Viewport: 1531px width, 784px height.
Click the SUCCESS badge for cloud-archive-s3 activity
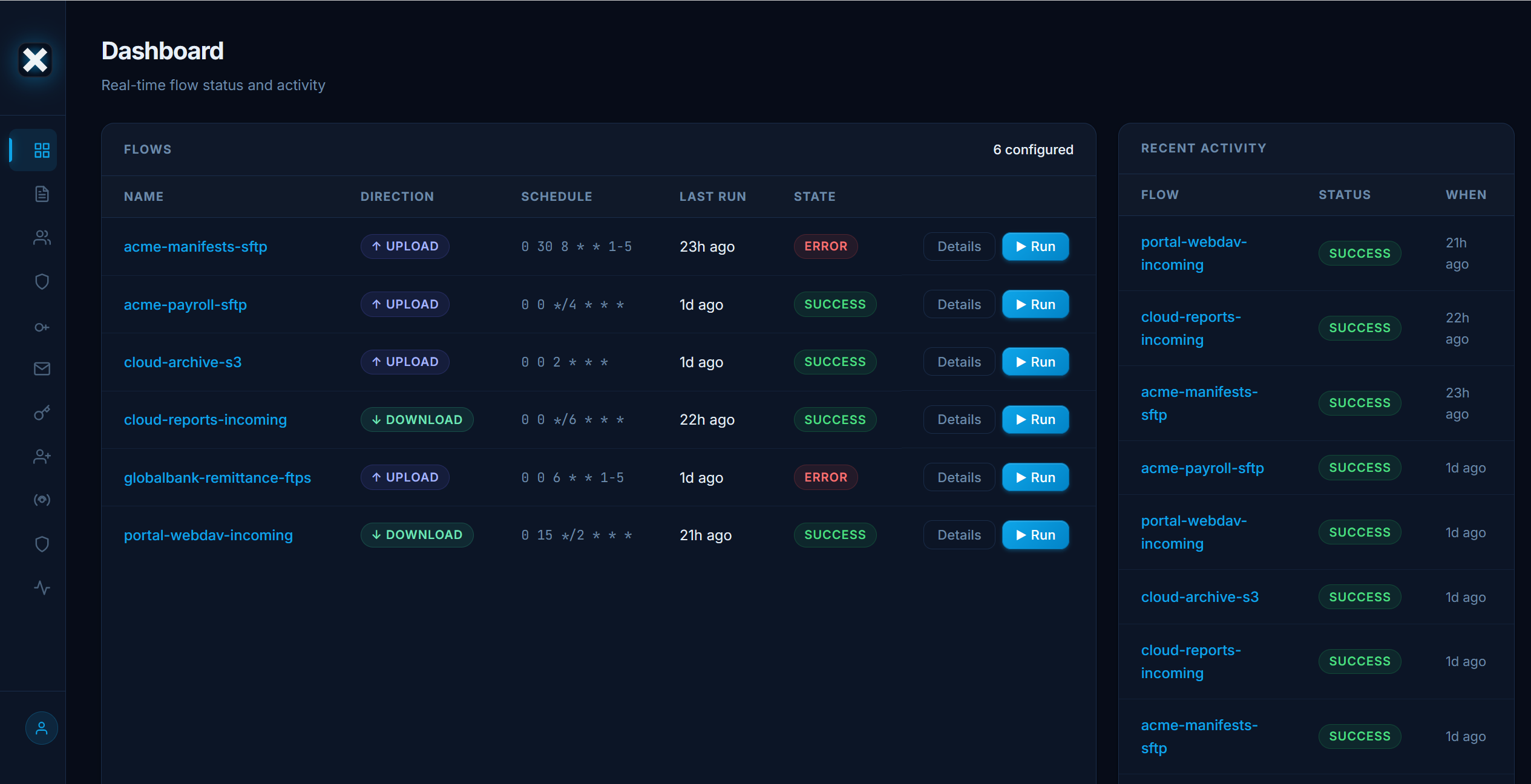click(x=1359, y=596)
